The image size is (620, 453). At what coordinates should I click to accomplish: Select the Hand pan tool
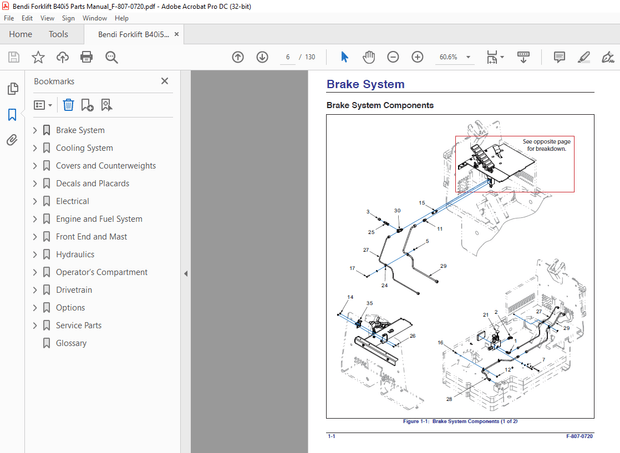point(368,57)
